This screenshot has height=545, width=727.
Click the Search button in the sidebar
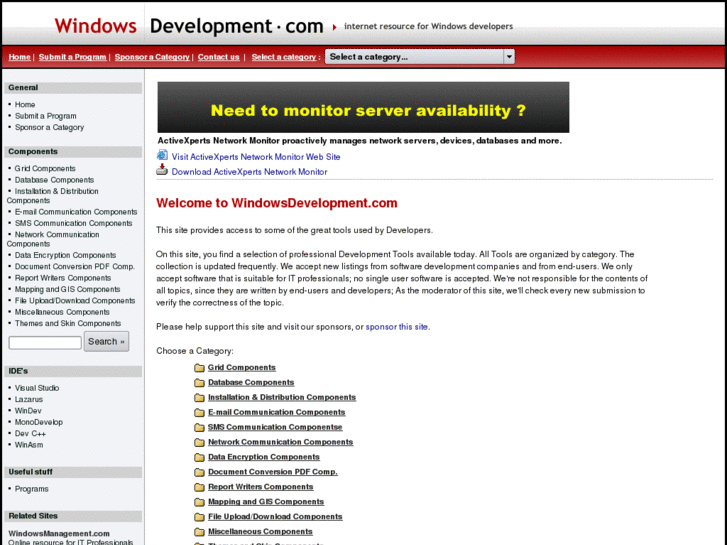(106, 341)
